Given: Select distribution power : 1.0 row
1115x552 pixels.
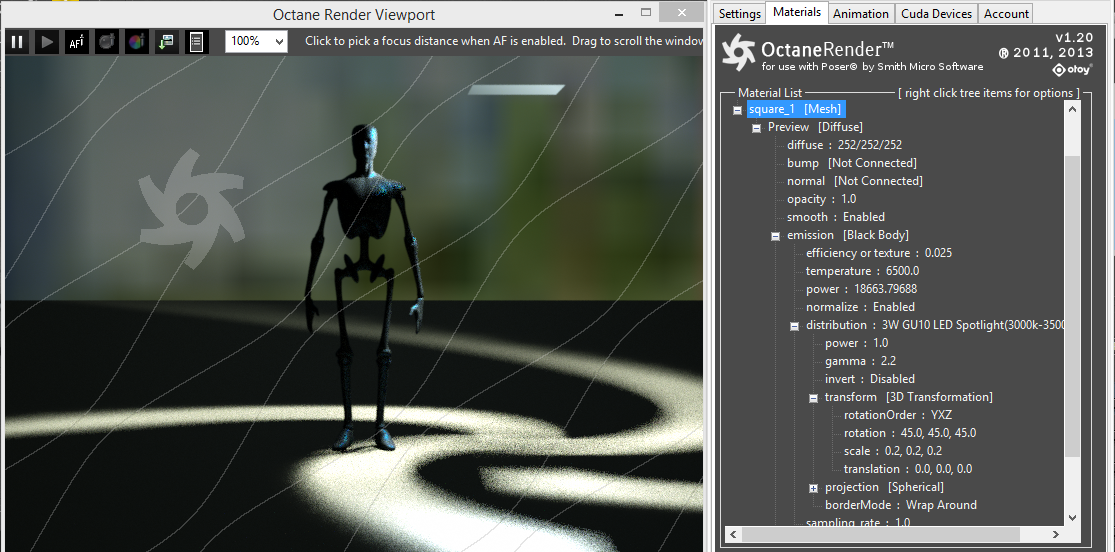Looking at the screenshot, I should [856, 343].
